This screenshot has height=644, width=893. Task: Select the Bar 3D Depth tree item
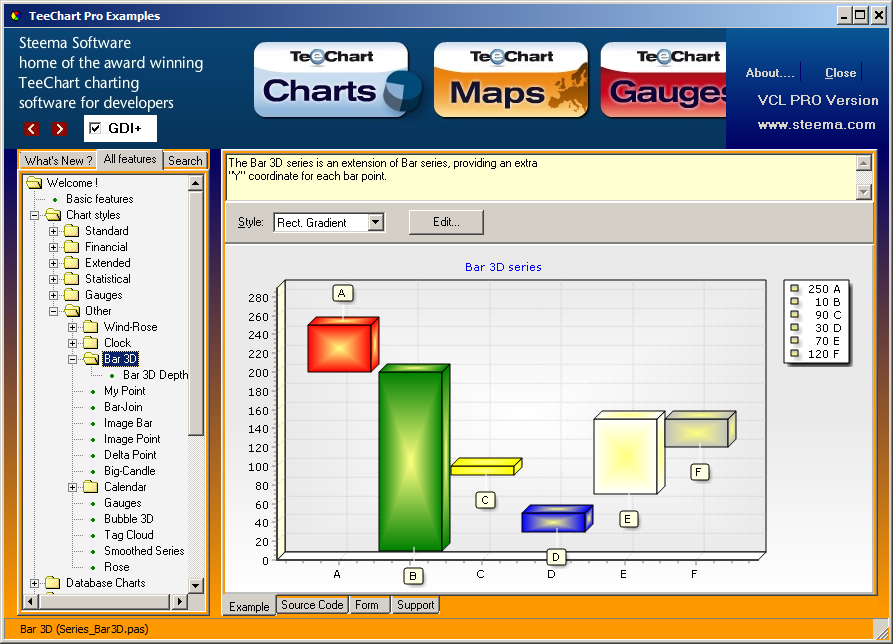[155, 375]
